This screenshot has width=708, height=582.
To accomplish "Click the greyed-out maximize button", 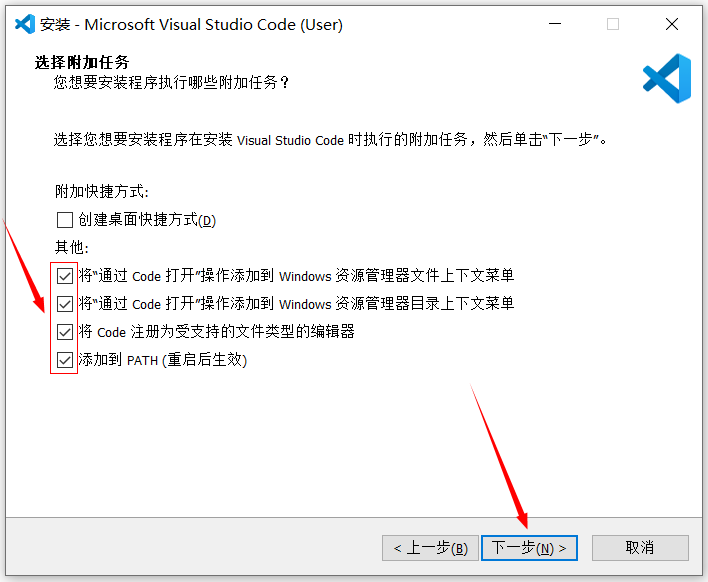I will (613, 24).
